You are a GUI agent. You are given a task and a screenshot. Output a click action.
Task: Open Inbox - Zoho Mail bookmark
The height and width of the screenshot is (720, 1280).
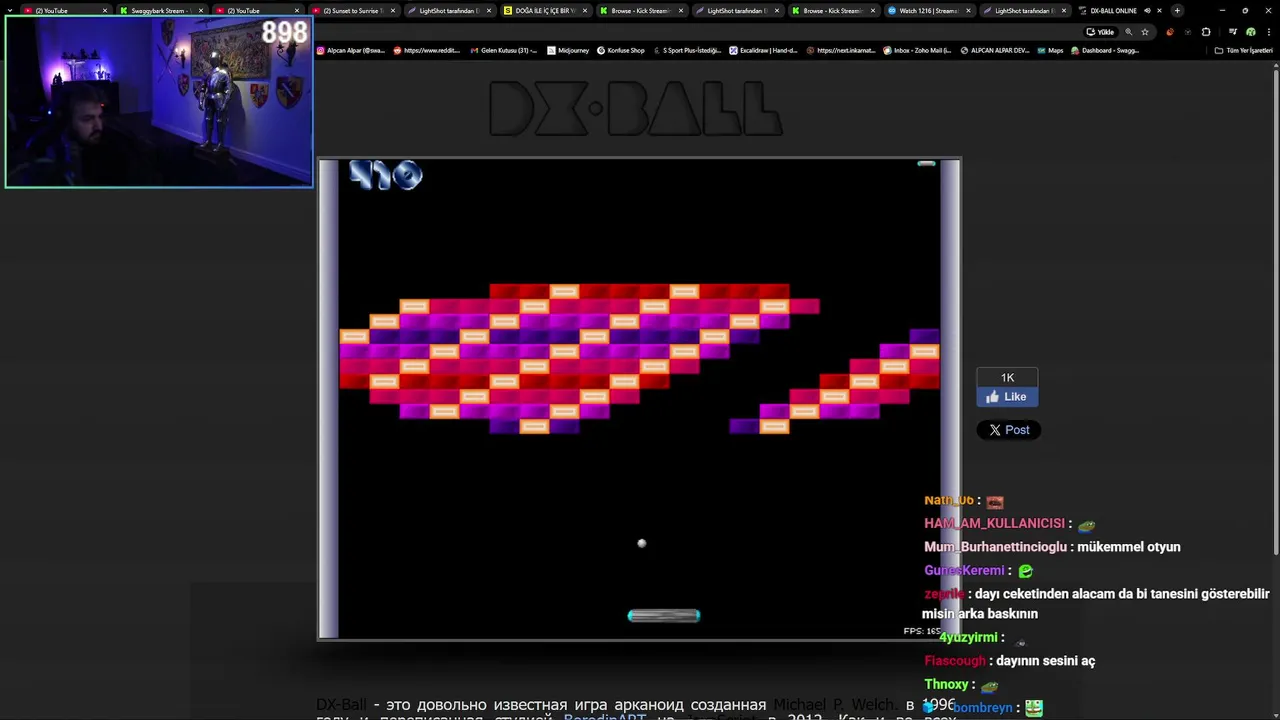917,50
